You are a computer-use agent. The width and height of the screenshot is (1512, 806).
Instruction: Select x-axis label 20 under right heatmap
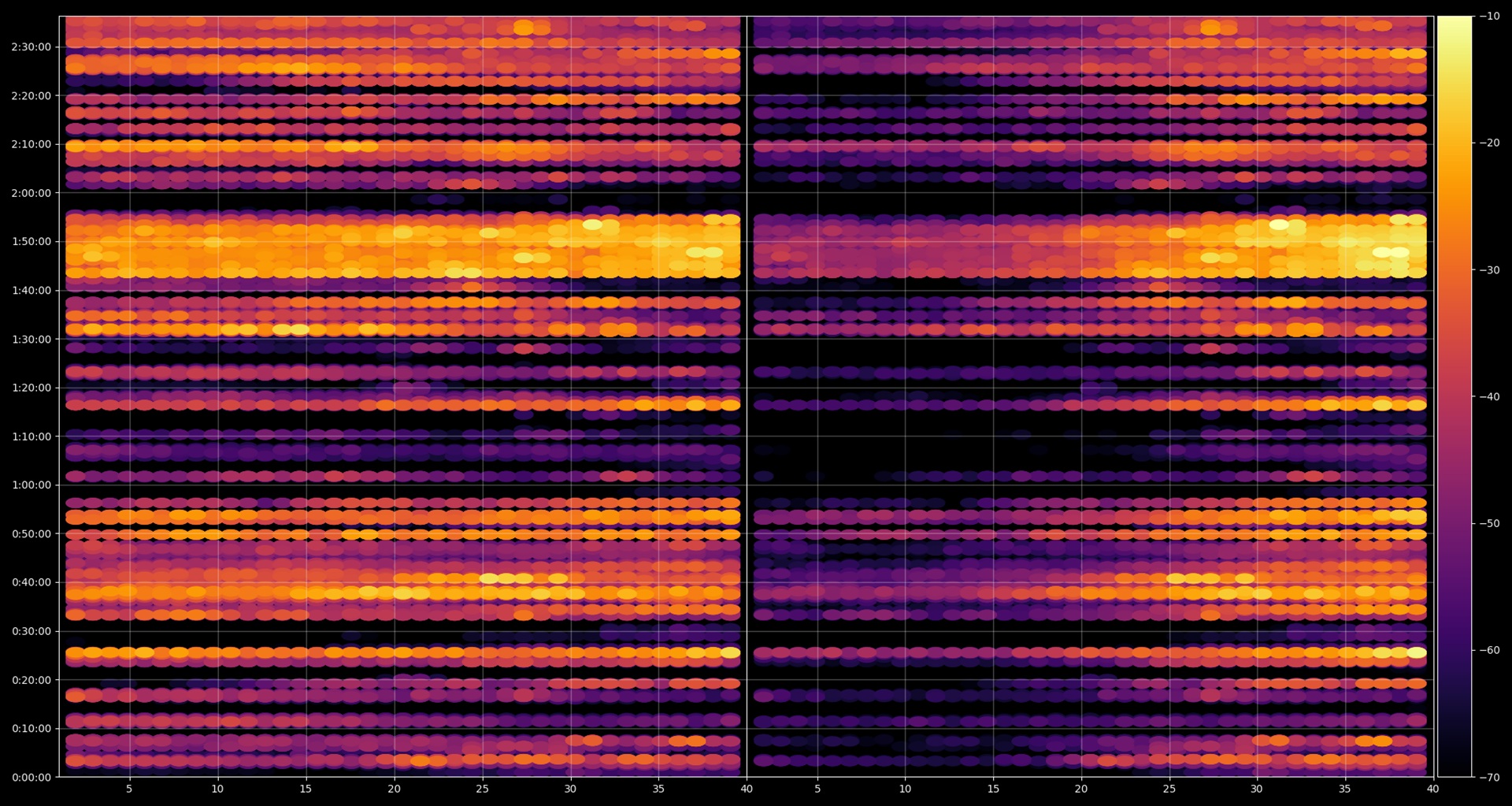click(x=1081, y=789)
